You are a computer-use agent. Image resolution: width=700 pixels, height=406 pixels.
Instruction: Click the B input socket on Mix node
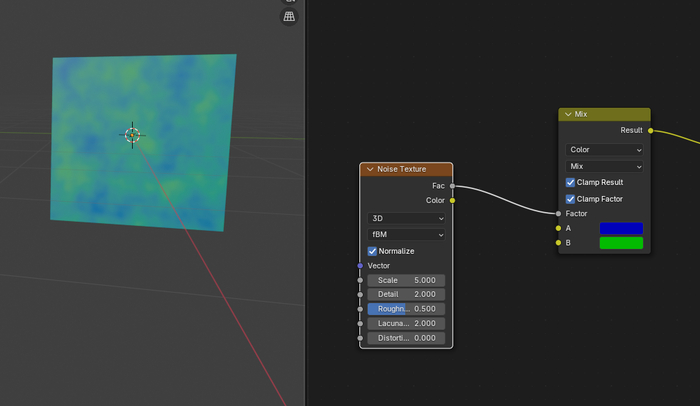pyautogui.click(x=559, y=243)
